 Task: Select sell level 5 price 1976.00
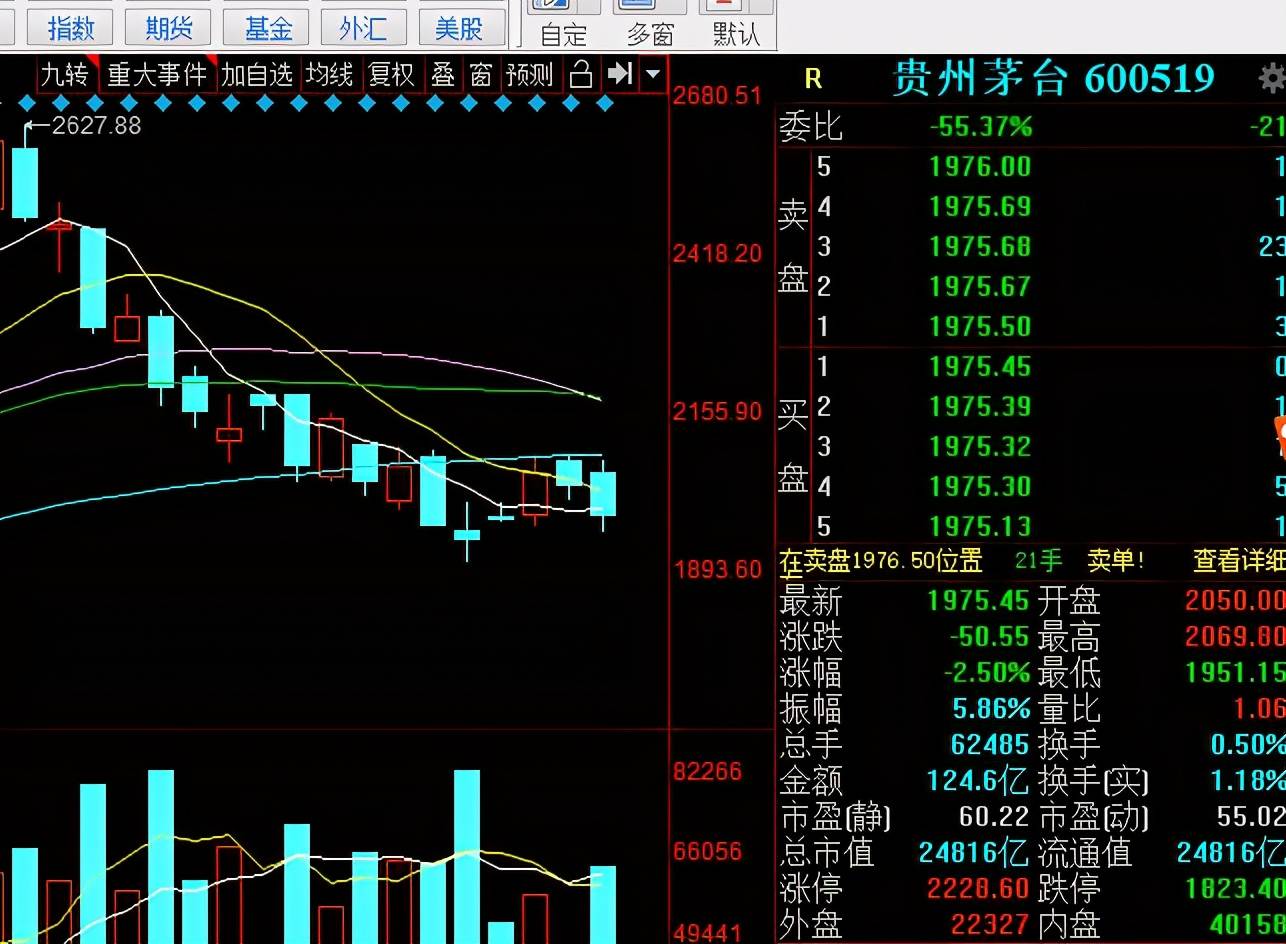[x=980, y=167]
